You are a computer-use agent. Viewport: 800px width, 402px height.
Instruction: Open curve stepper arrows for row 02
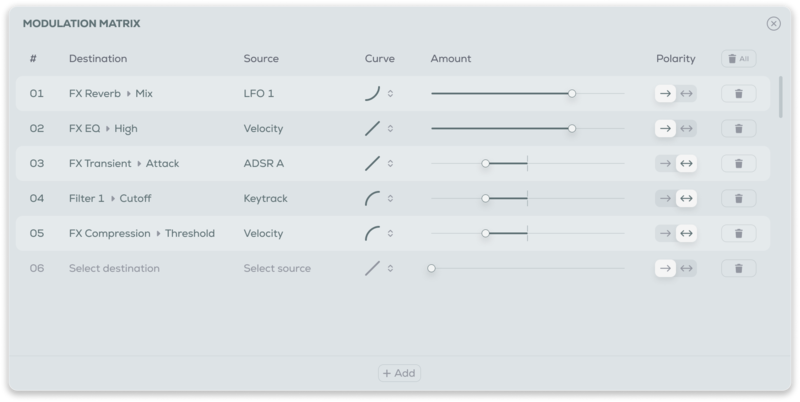tap(390, 129)
